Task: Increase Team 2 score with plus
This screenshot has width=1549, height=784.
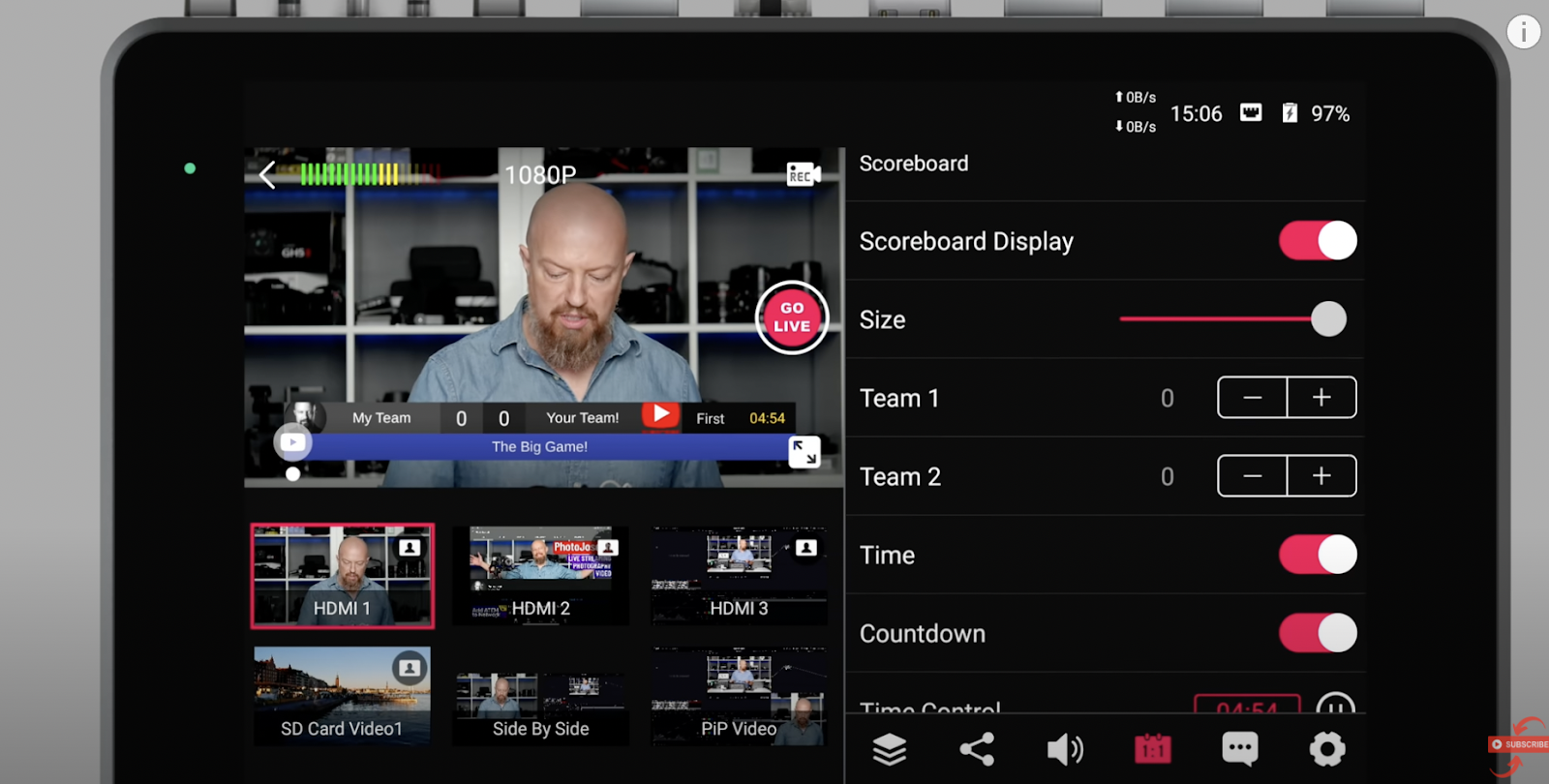Action: point(1321,476)
